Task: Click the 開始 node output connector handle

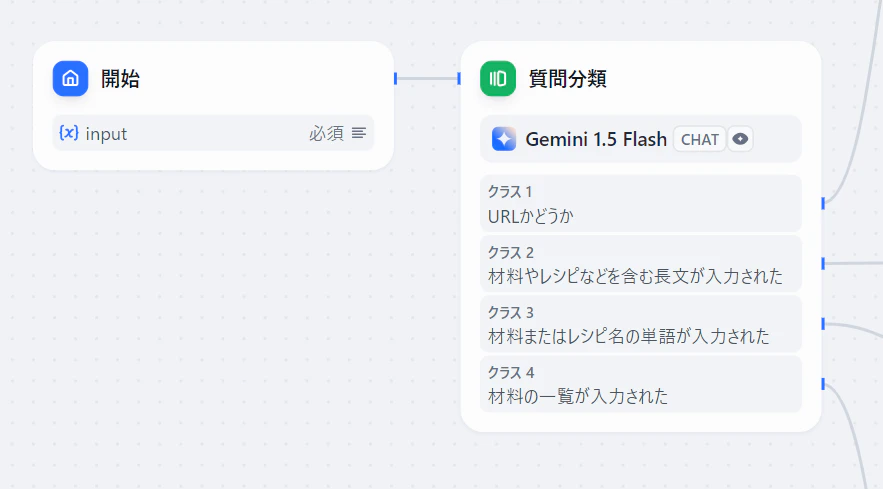Action: [x=395, y=78]
